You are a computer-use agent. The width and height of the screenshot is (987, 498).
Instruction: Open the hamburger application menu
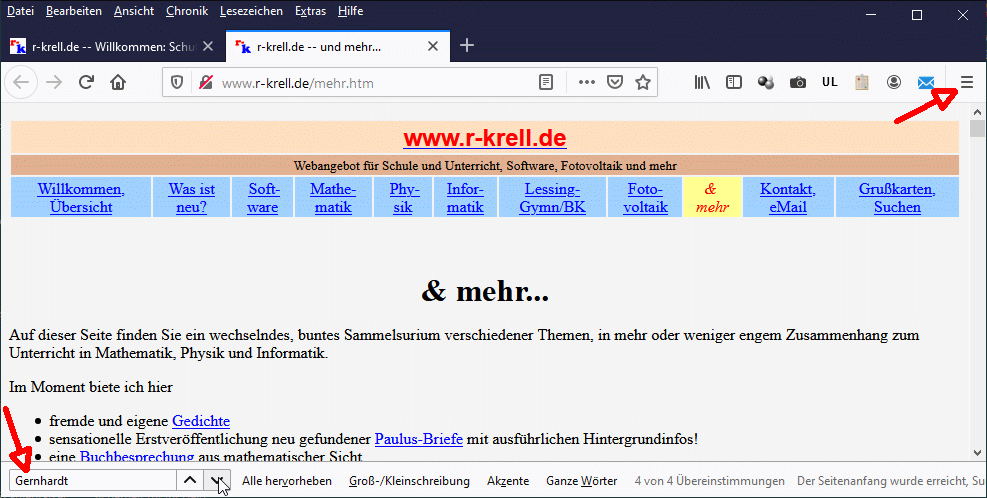(x=966, y=83)
